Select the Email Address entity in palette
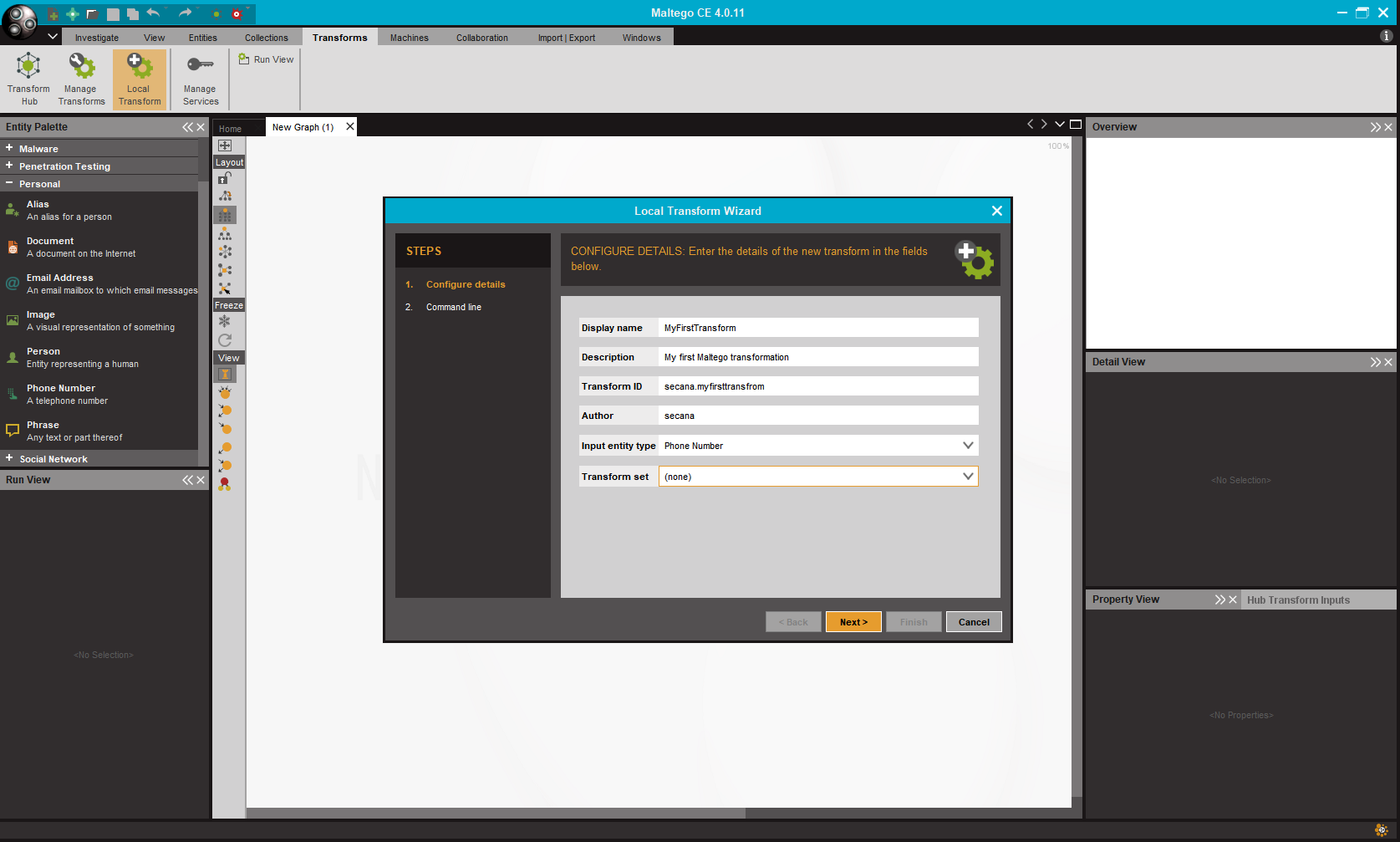The width and height of the screenshot is (1400, 842). (x=99, y=284)
